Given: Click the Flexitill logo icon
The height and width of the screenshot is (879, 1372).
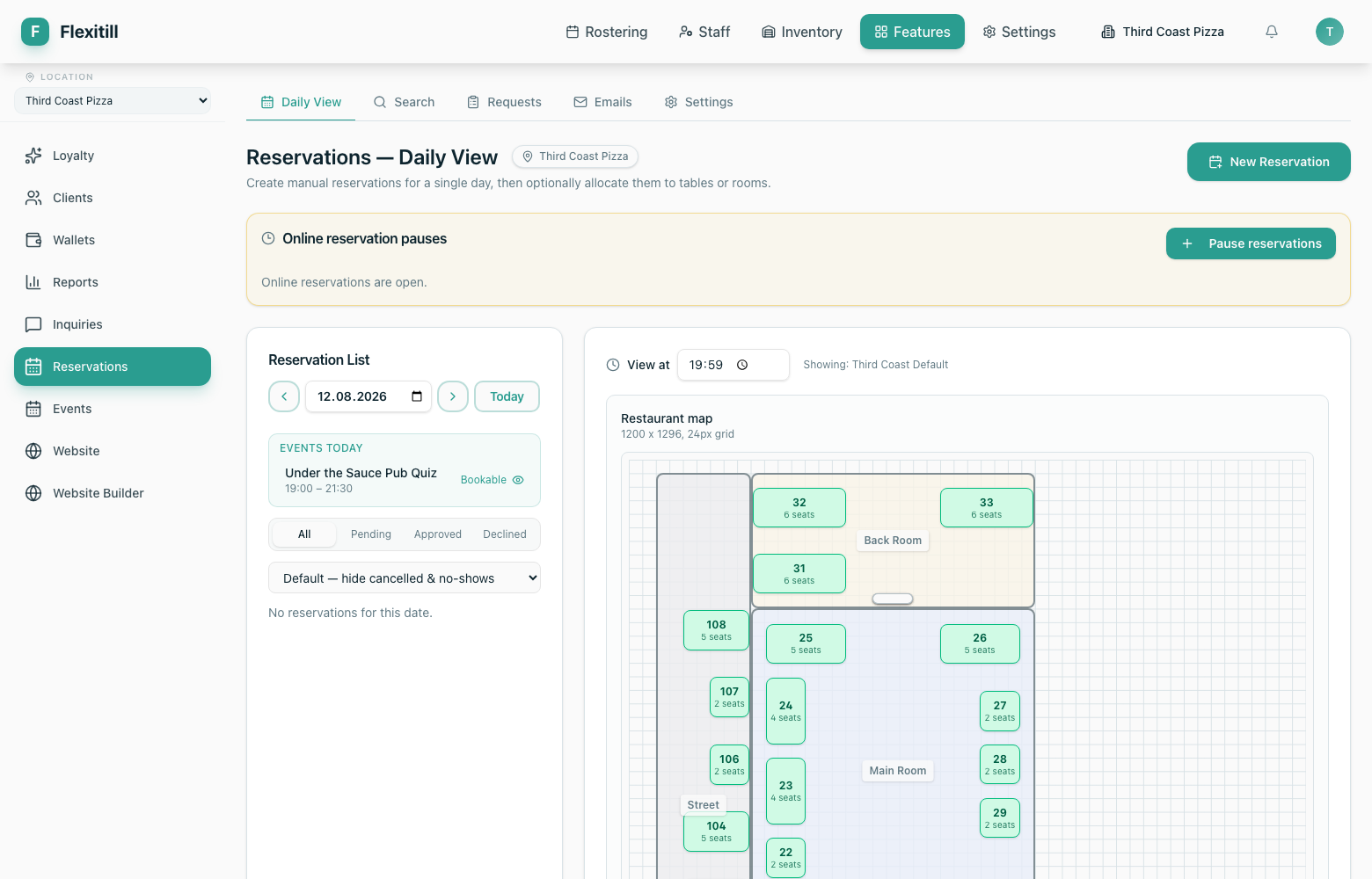Looking at the screenshot, I should (x=35, y=32).
